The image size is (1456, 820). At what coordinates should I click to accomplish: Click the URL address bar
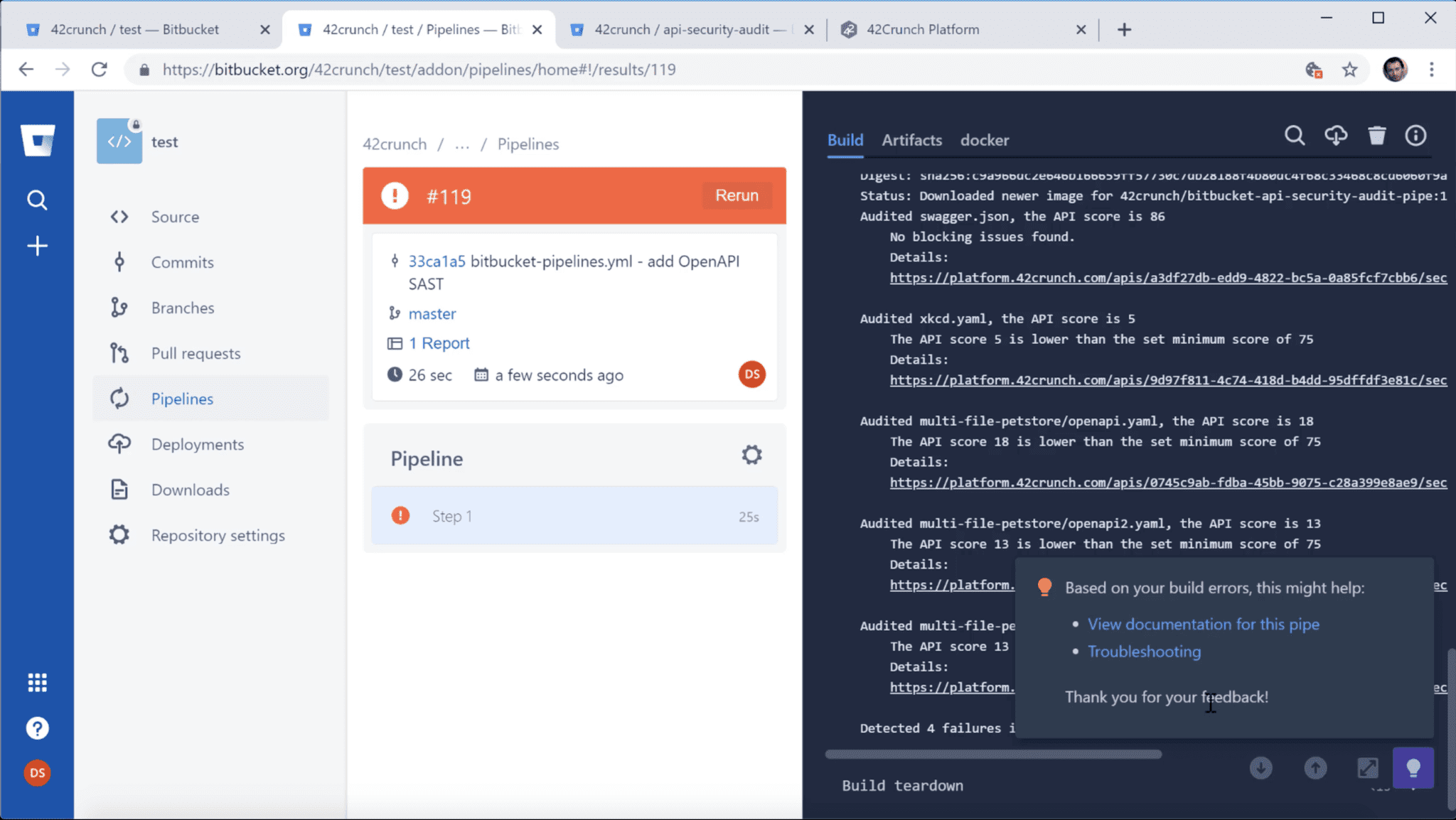click(x=711, y=70)
